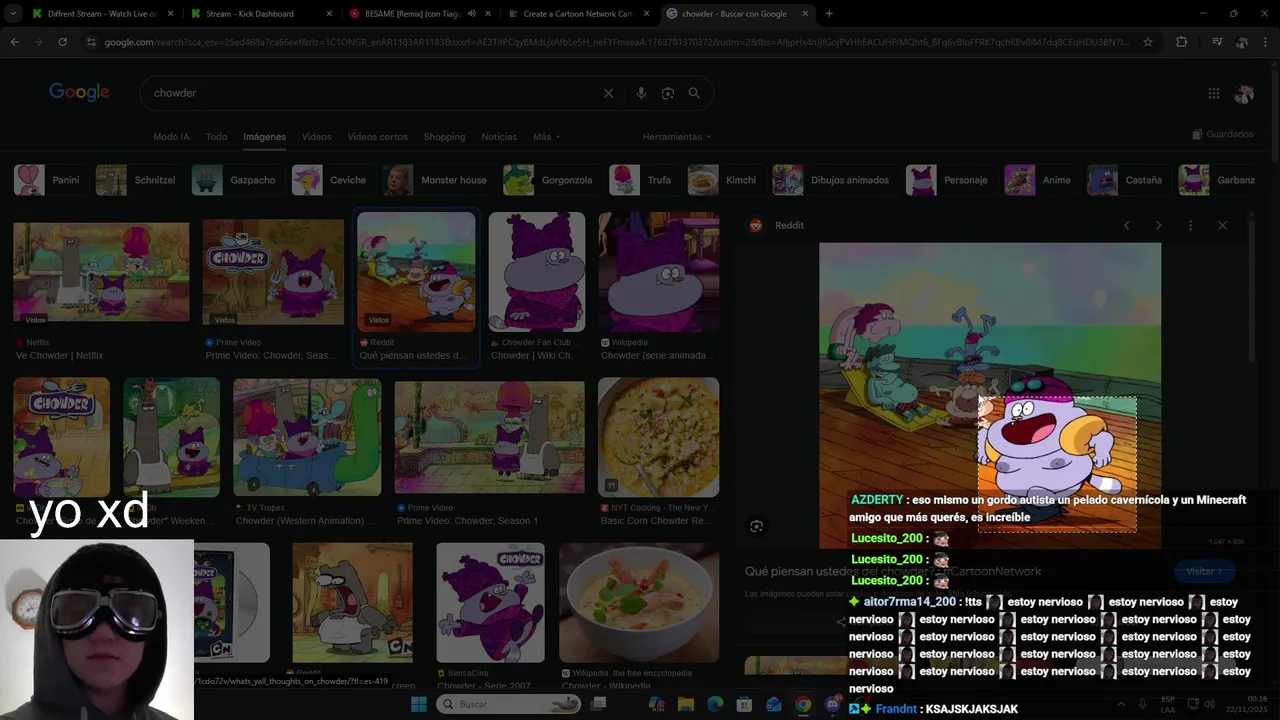This screenshot has width=1280, height=720.
Task: Go back in Chrome
Action: pyautogui.click(x=14, y=42)
